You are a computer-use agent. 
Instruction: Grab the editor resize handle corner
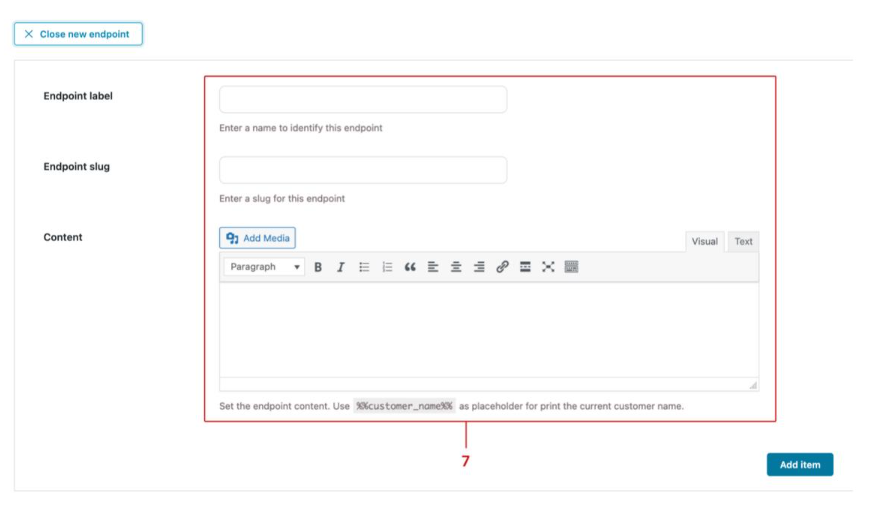[753, 385]
